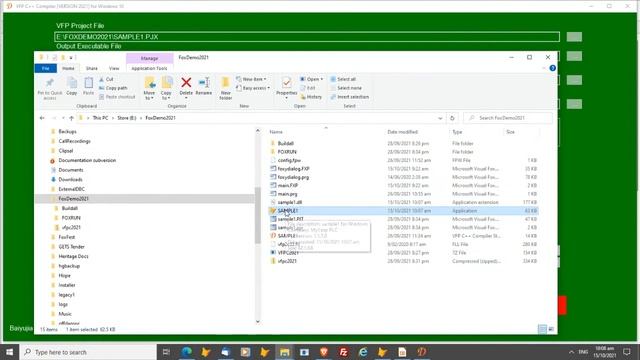Sort by the Type column header
The height and width of the screenshot is (360, 640).
pos(457,132)
